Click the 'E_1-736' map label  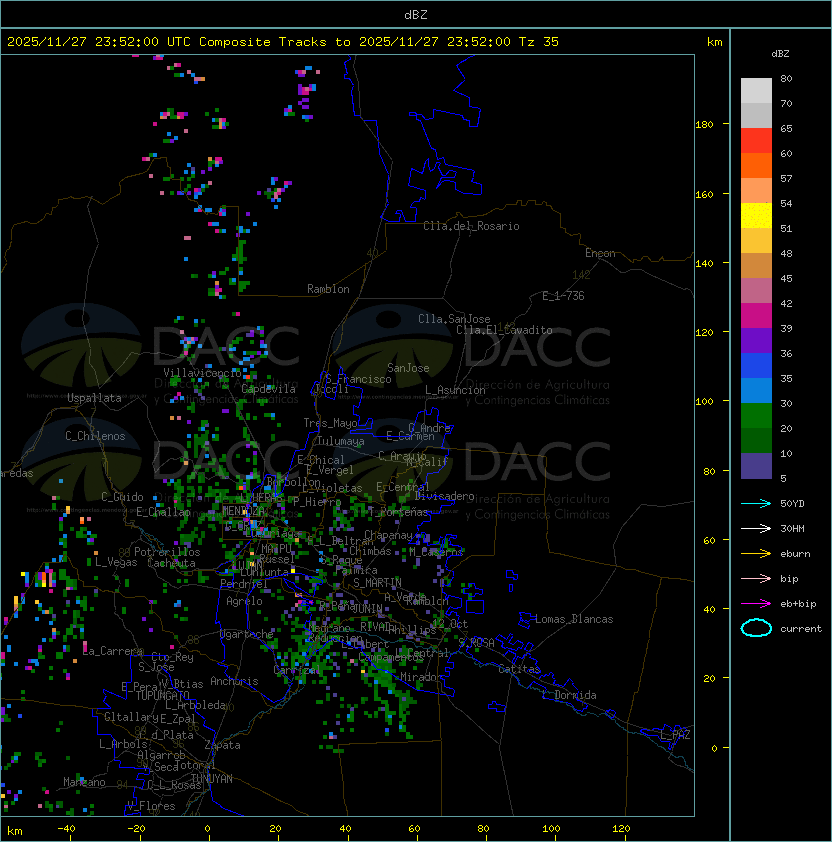coord(563,295)
